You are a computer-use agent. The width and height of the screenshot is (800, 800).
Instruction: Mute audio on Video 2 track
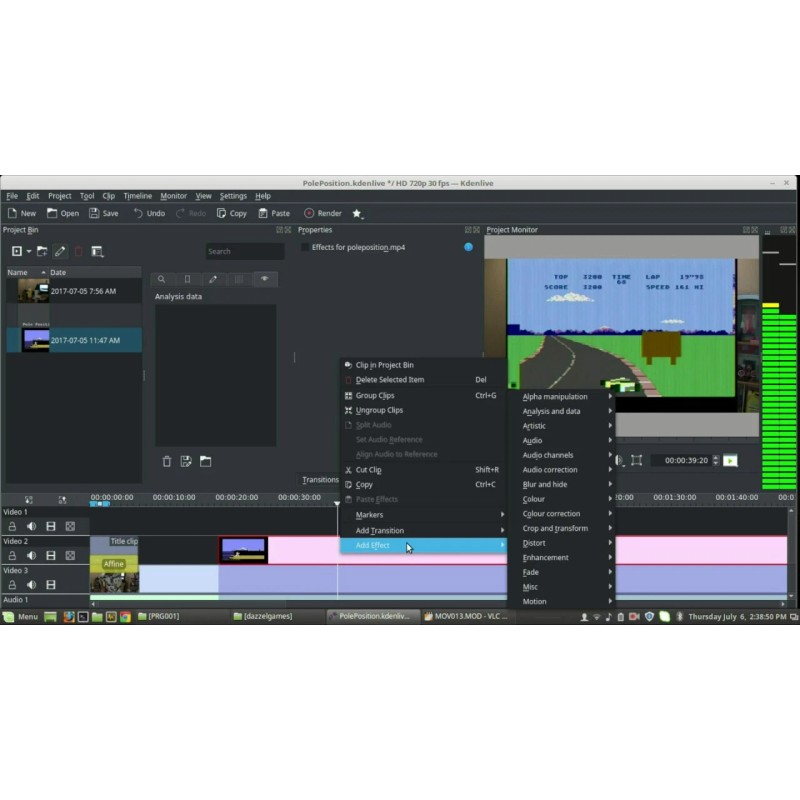pyautogui.click(x=31, y=555)
